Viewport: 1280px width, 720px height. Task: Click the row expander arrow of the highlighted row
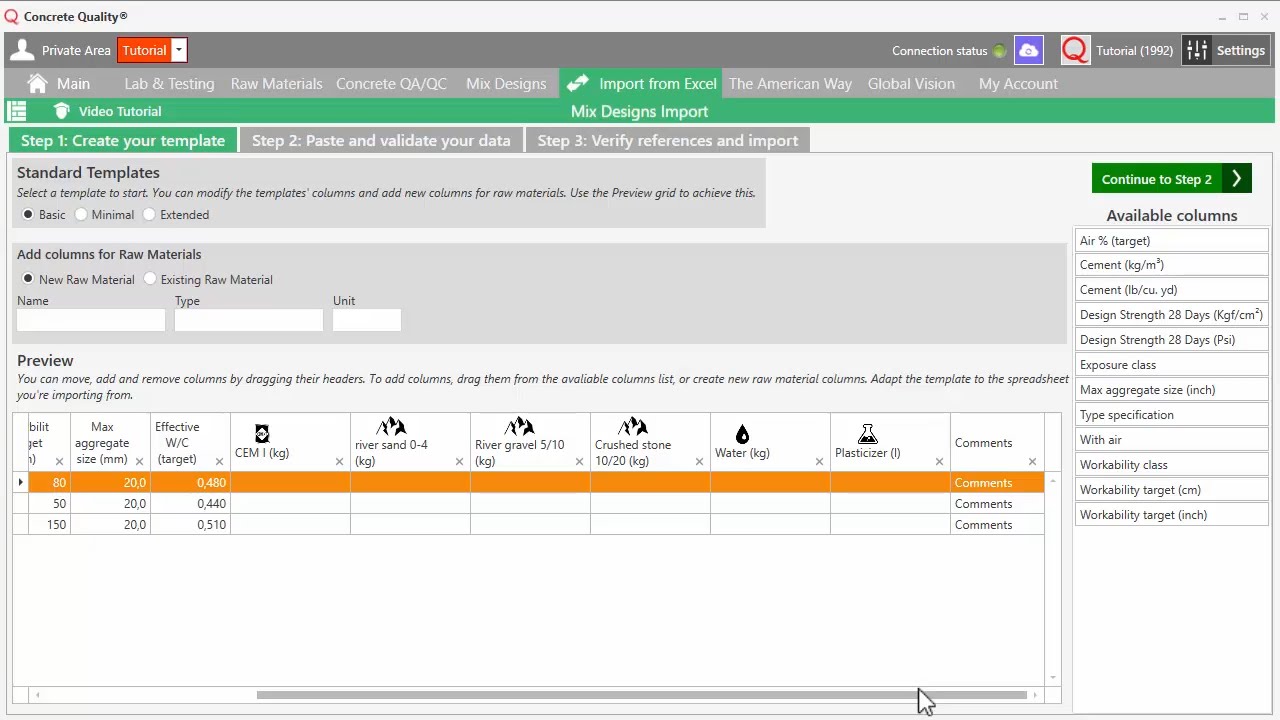(20, 483)
